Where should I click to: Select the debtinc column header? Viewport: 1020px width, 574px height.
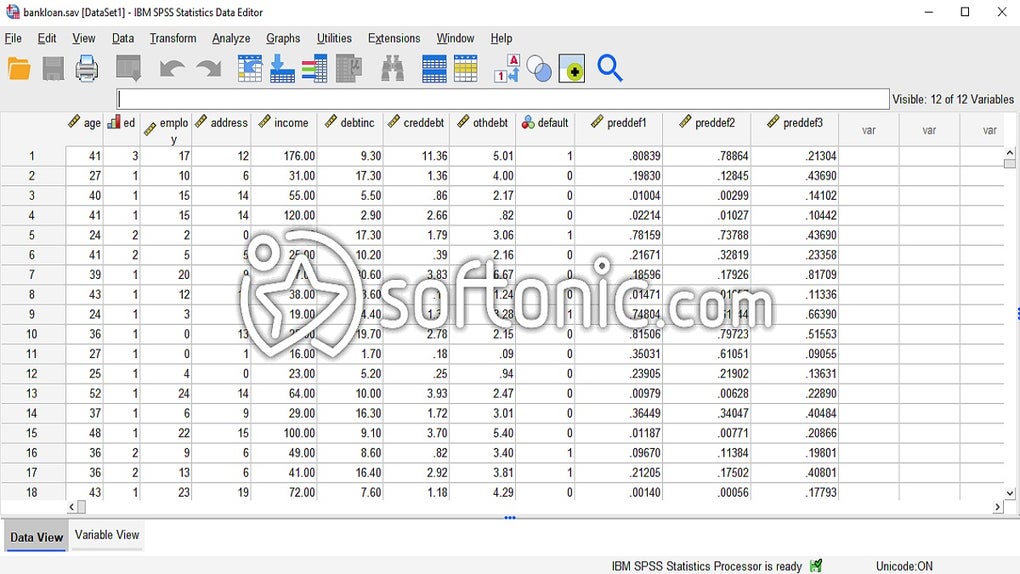point(350,130)
